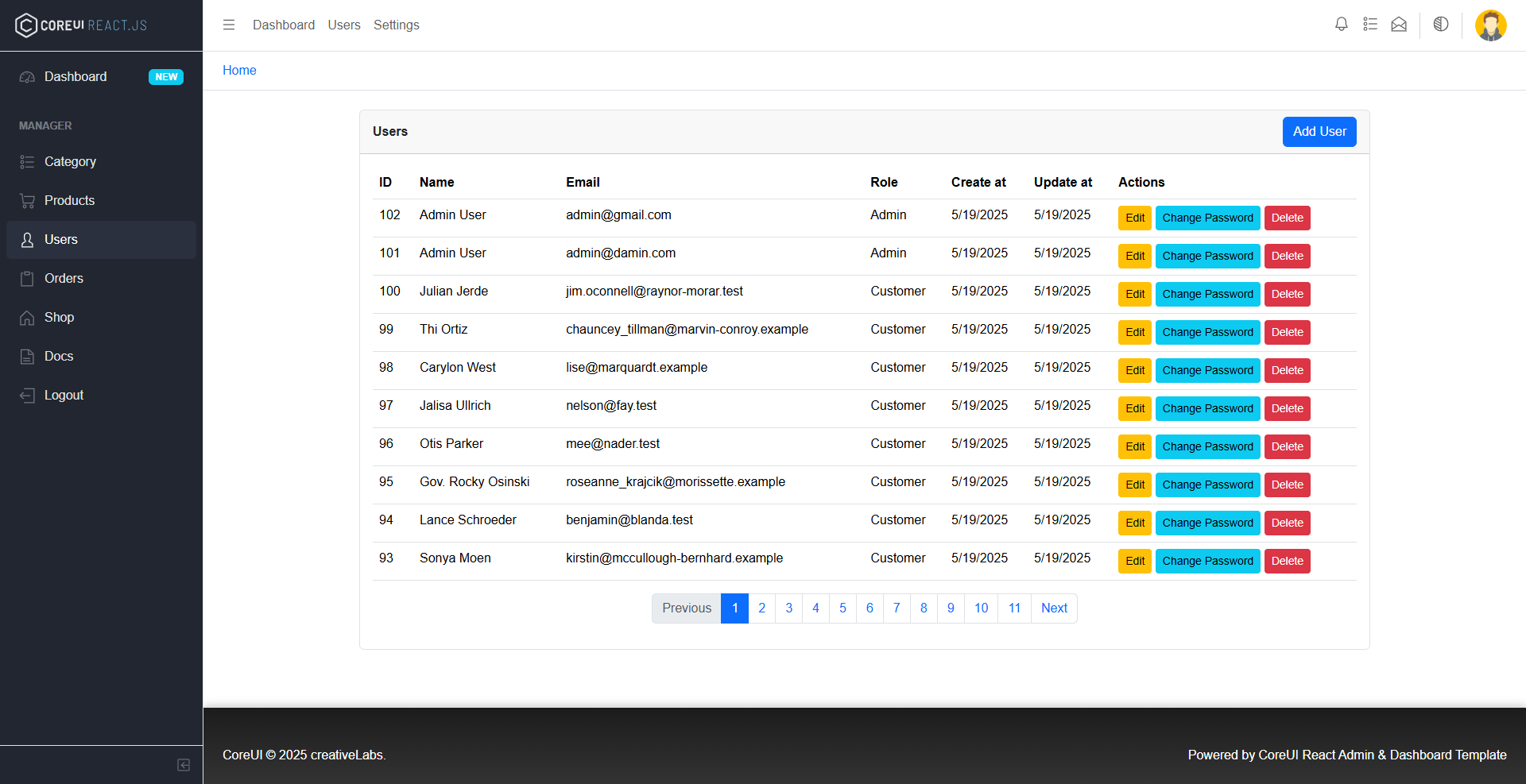Screen dimensions: 1526x784
Task: Go to pagination page 5
Action: point(842,608)
